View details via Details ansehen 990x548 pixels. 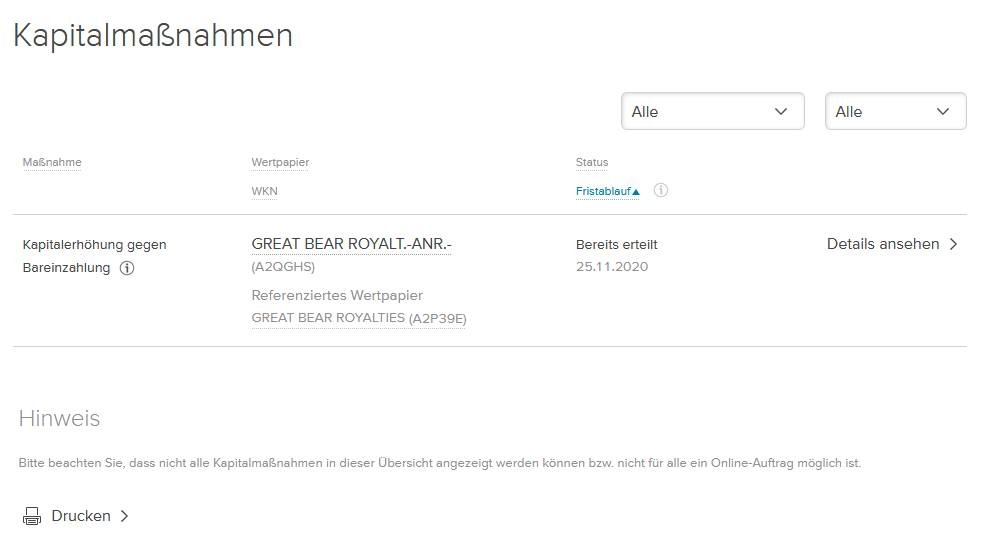tap(883, 244)
